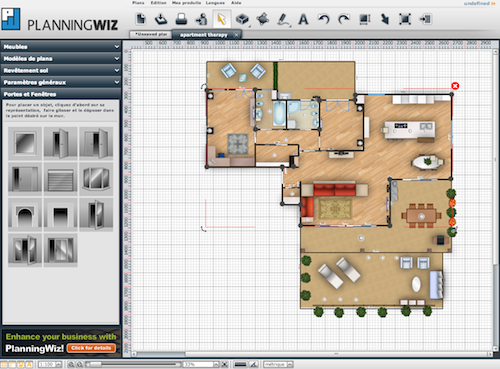Toggle the second orange status bar icon

pyautogui.click(x=13, y=364)
